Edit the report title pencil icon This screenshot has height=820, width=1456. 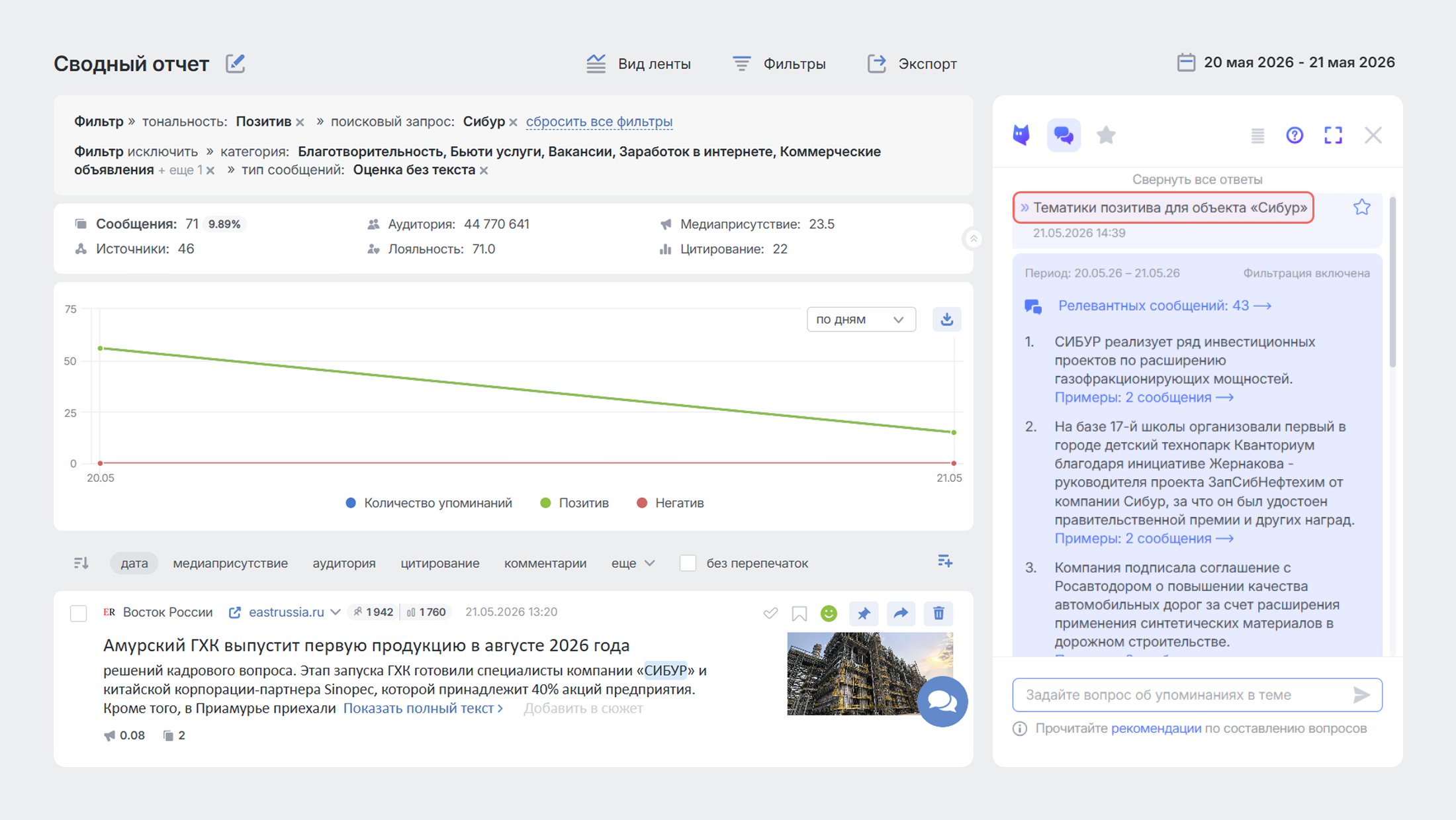pos(235,64)
